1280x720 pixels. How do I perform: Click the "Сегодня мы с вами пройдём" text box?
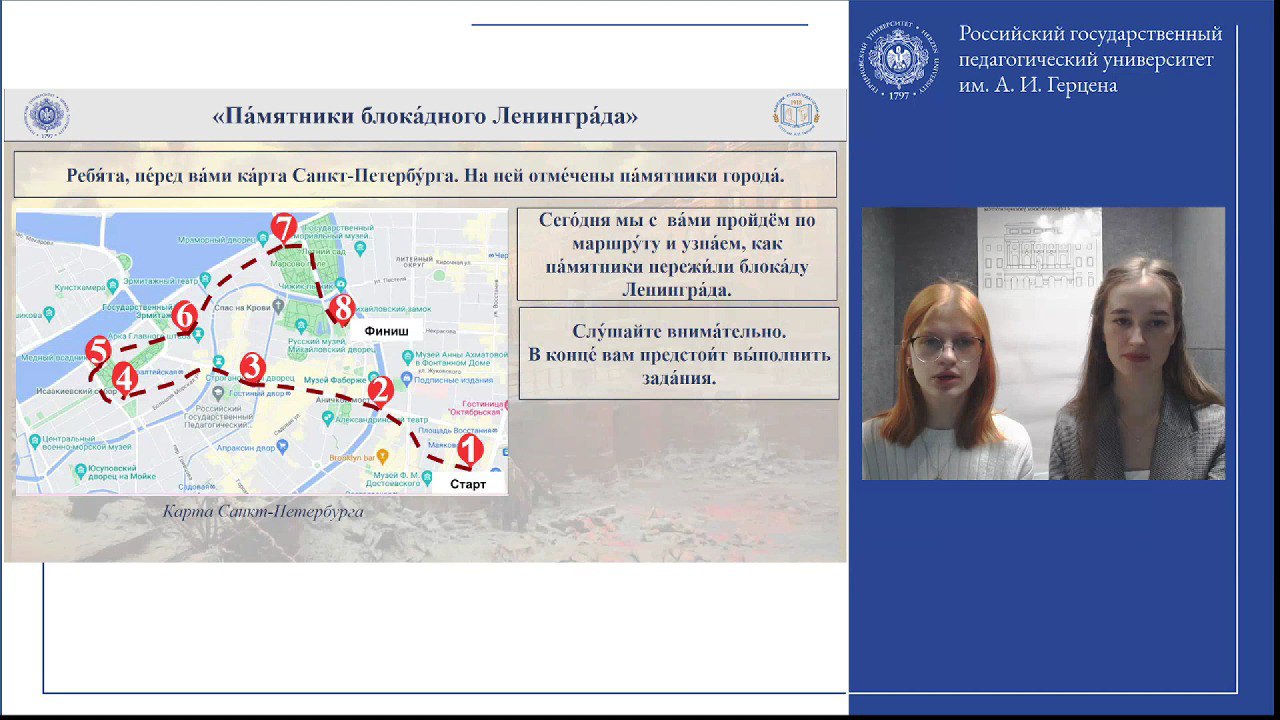tap(677, 255)
